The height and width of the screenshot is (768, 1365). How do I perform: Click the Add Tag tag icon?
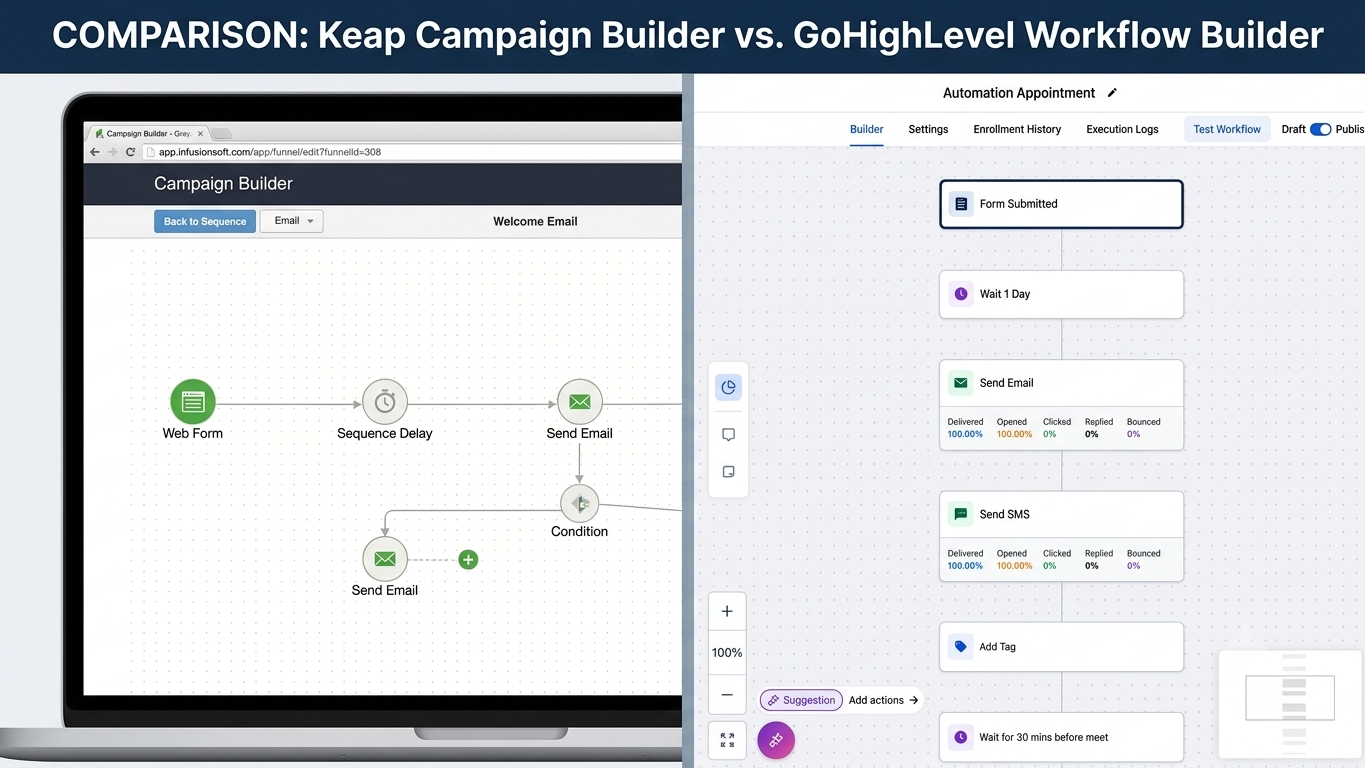pos(961,647)
